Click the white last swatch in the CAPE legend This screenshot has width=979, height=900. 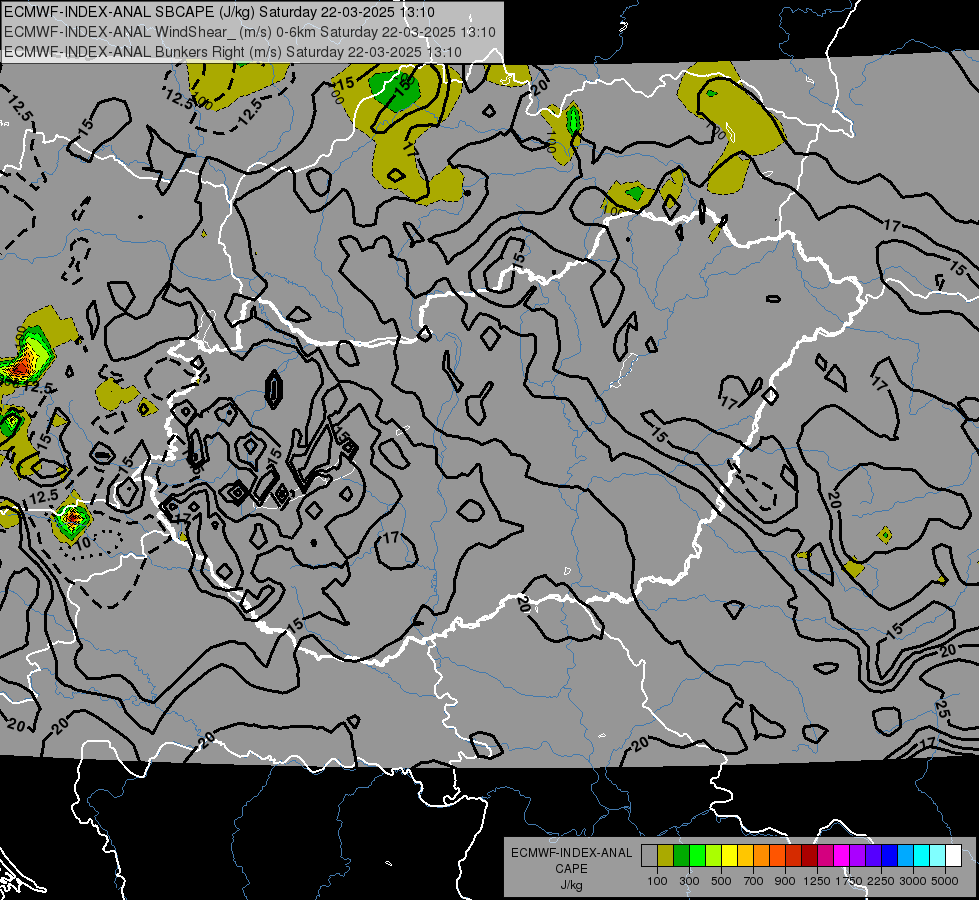tap(953, 856)
